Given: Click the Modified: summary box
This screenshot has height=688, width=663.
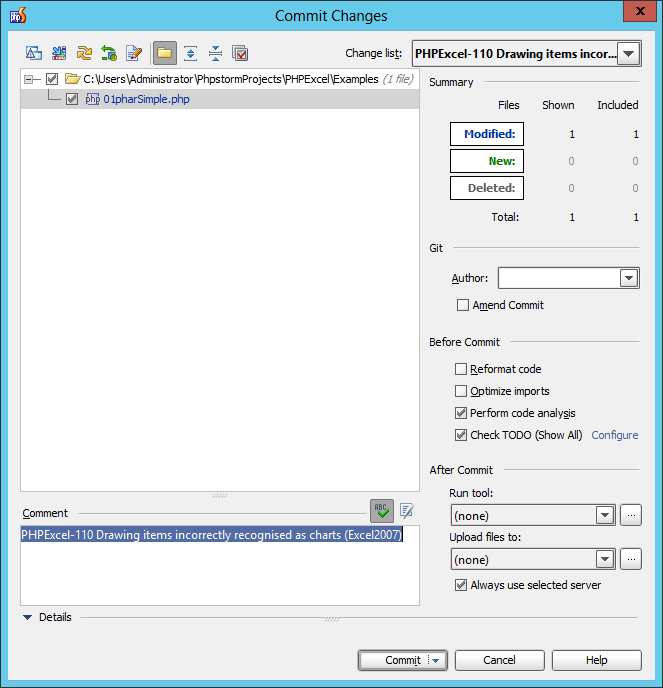Looking at the screenshot, I should click(x=487, y=134).
